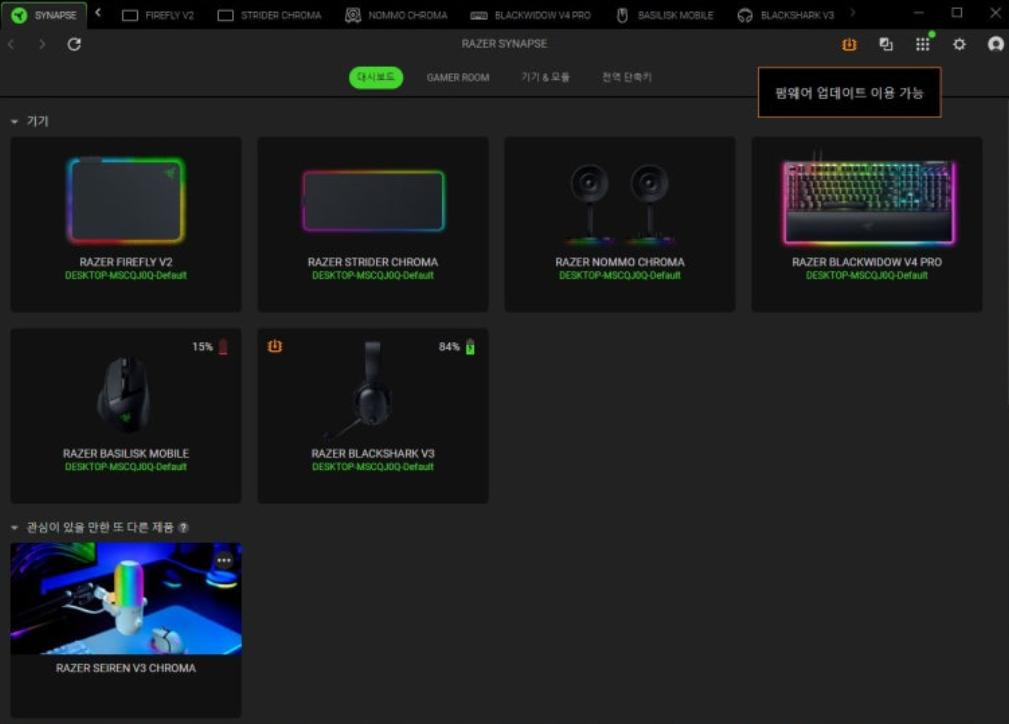Open the Synapse home tab
The image size is (1009, 724).
[x=44, y=15]
